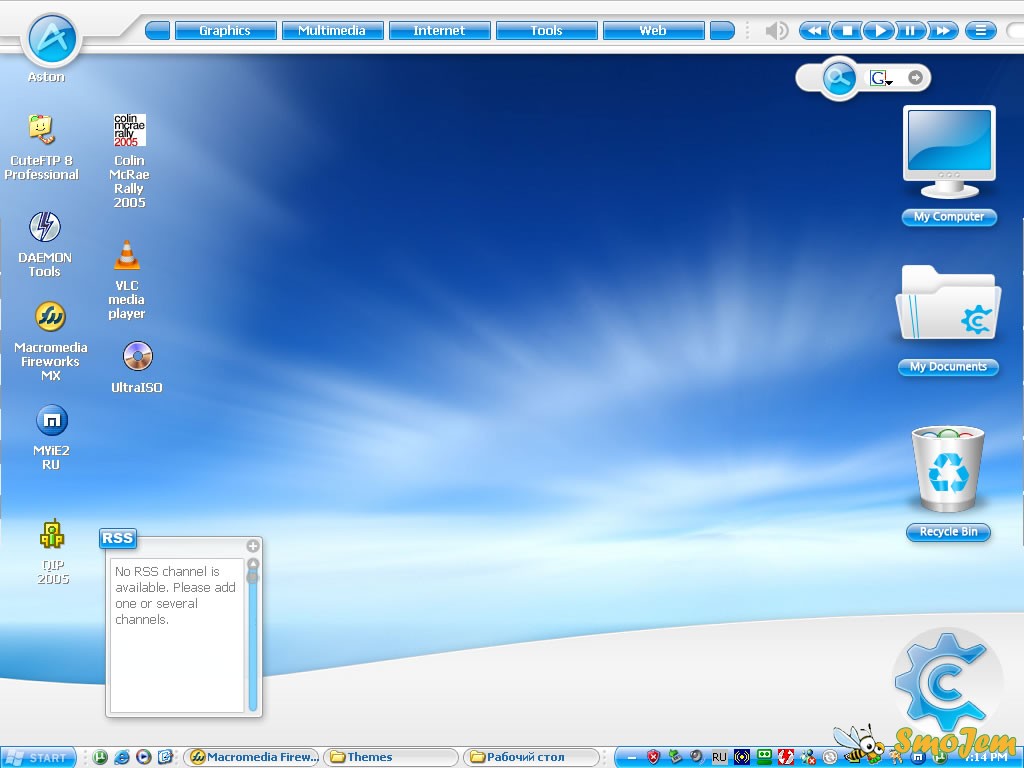Click the green face tray icon

tap(764, 757)
